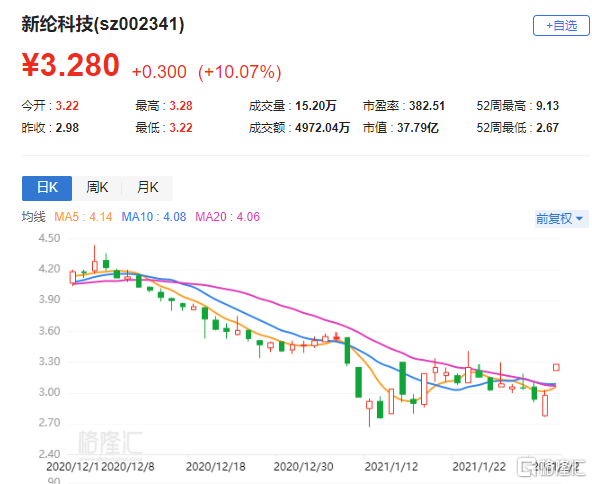Click the y-axis label 4.50

tap(49, 238)
